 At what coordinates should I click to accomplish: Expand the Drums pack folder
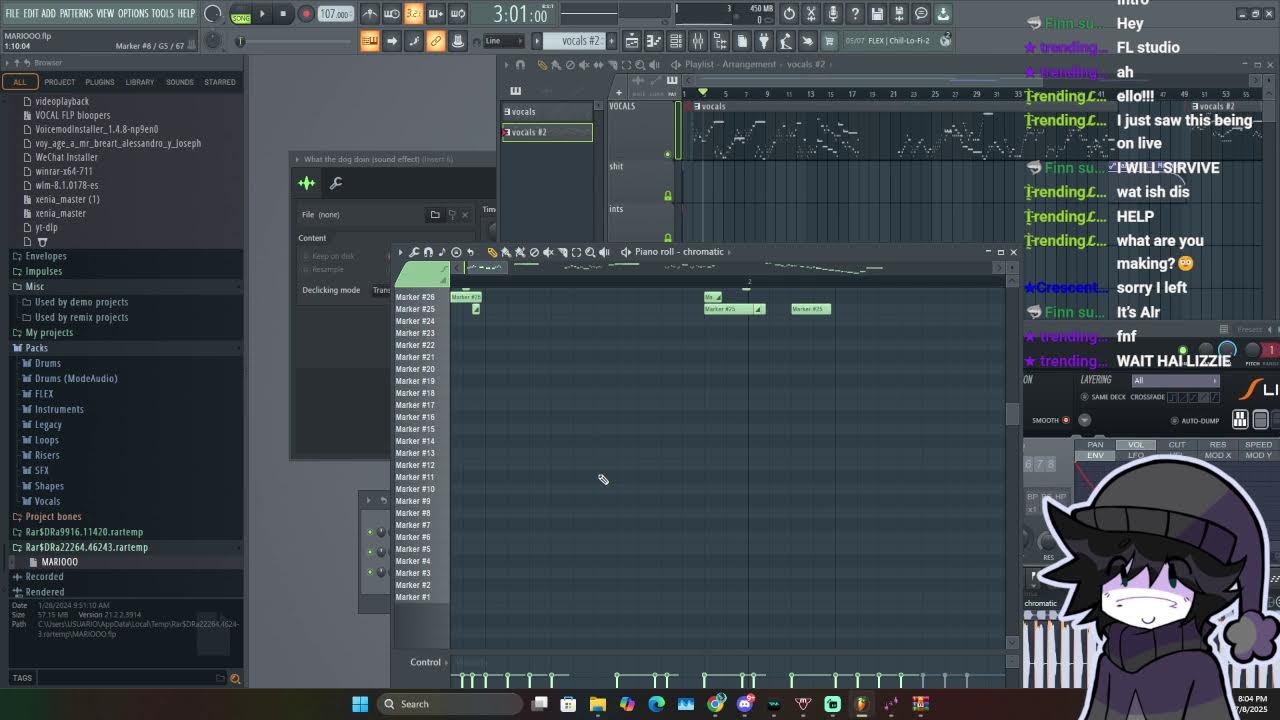tap(48, 363)
